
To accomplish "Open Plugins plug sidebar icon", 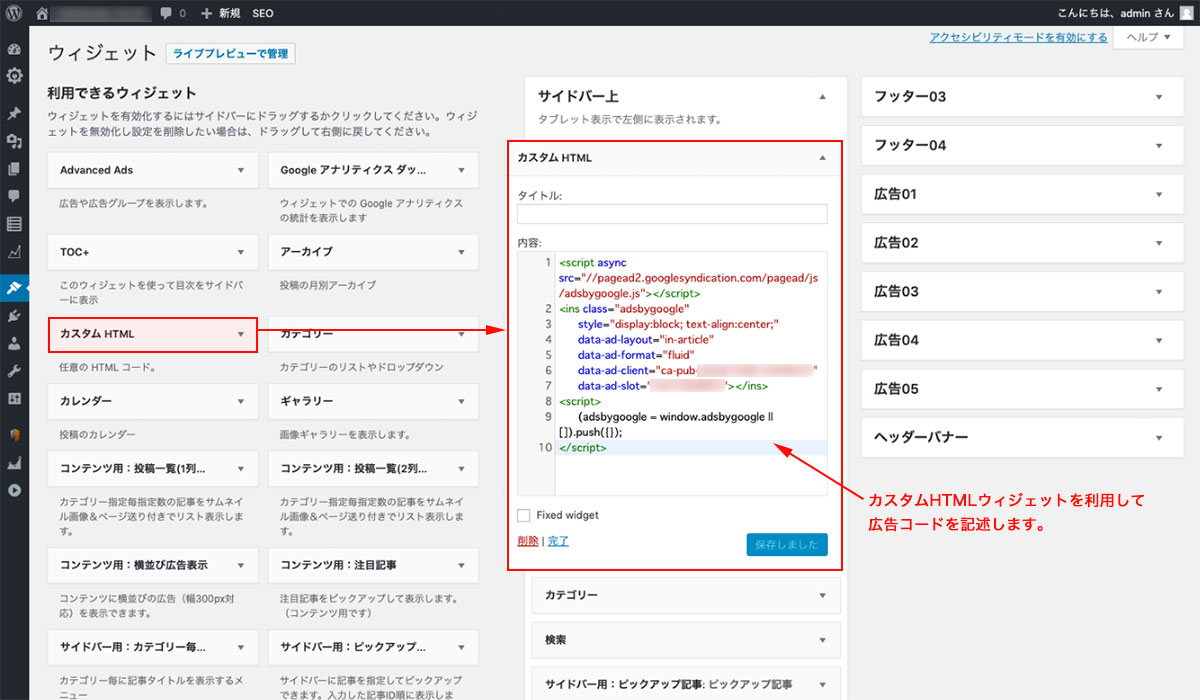I will click(x=14, y=316).
